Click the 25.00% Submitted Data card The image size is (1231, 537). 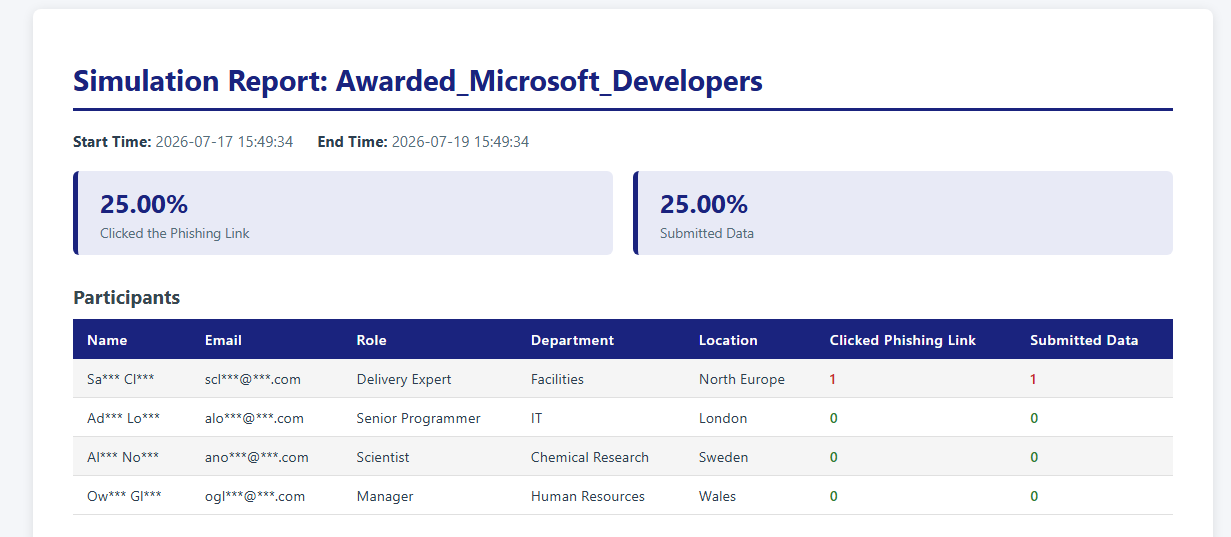(x=903, y=213)
